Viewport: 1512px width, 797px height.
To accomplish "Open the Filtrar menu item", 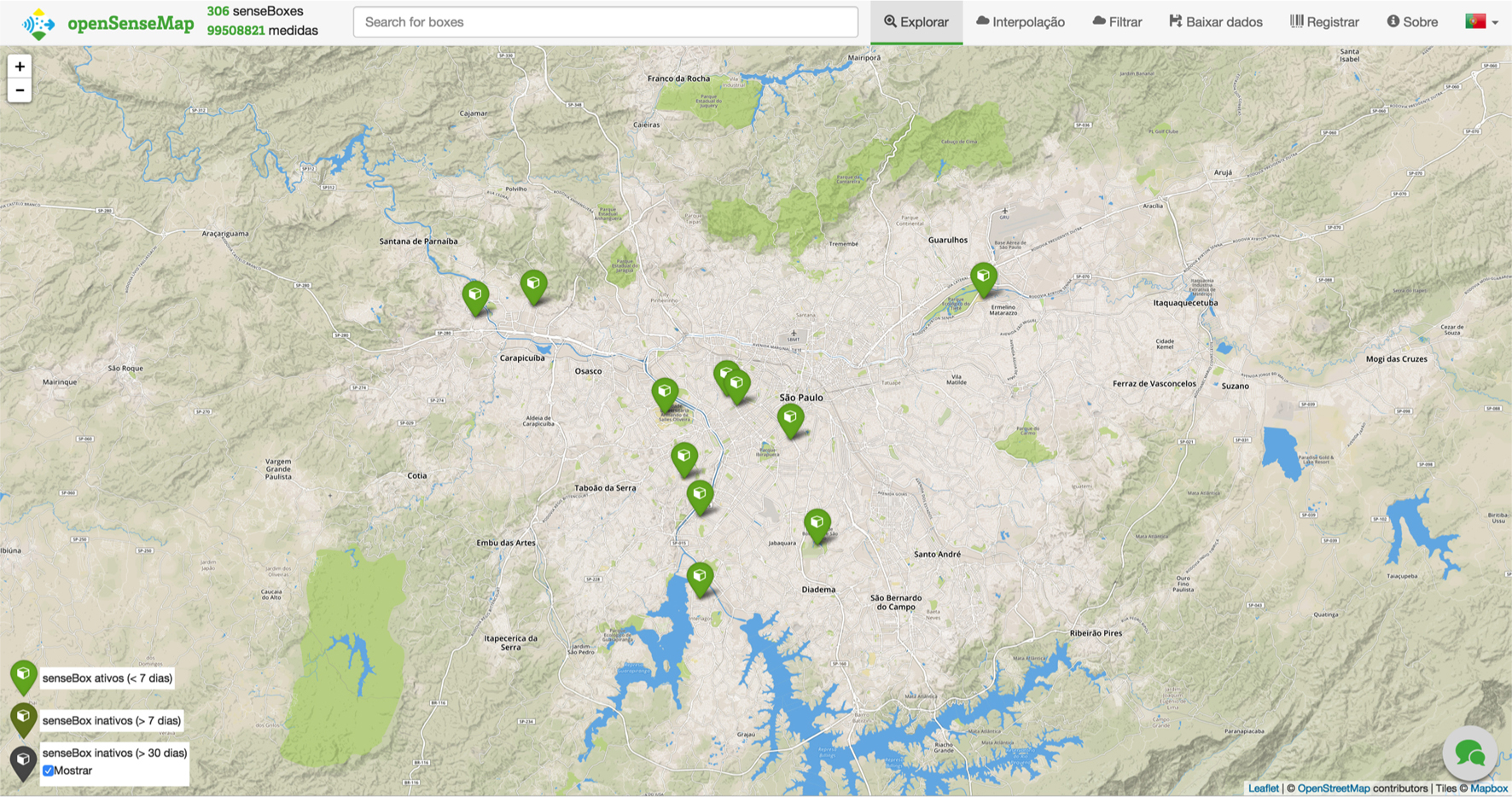I will [x=1117, y=22].
